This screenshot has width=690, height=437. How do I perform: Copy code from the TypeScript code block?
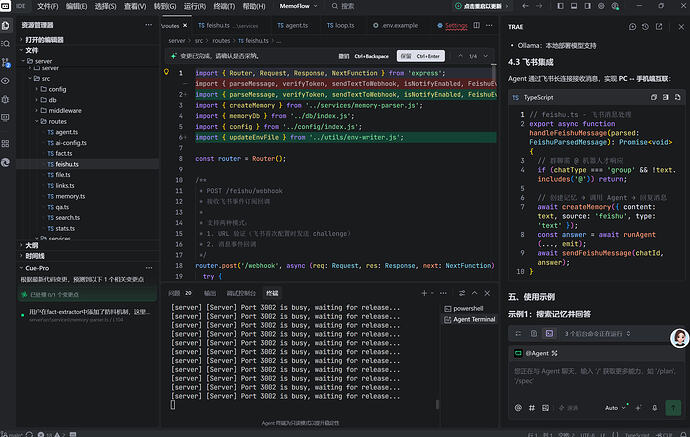[654, 97]
